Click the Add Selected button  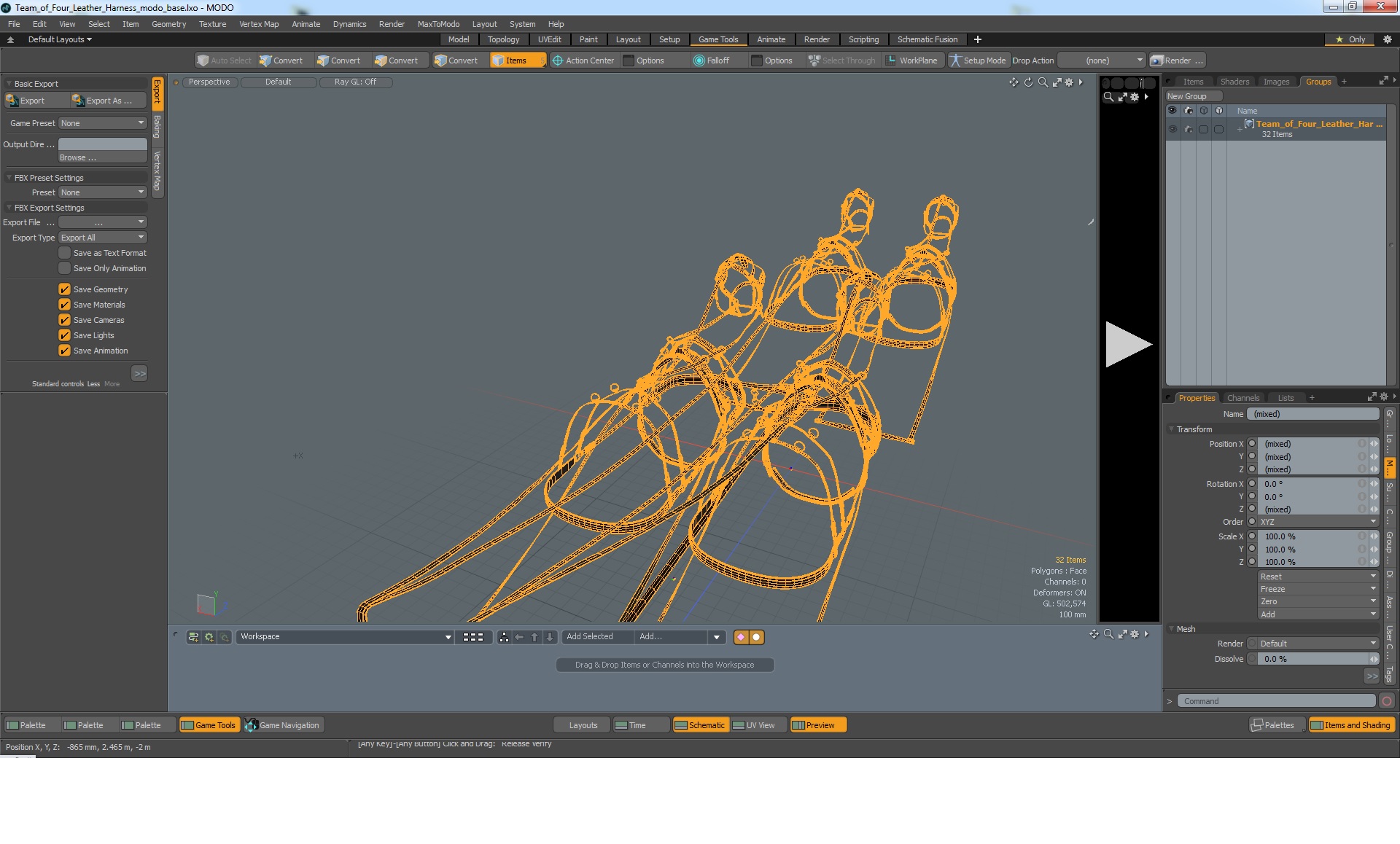(597, 637)
